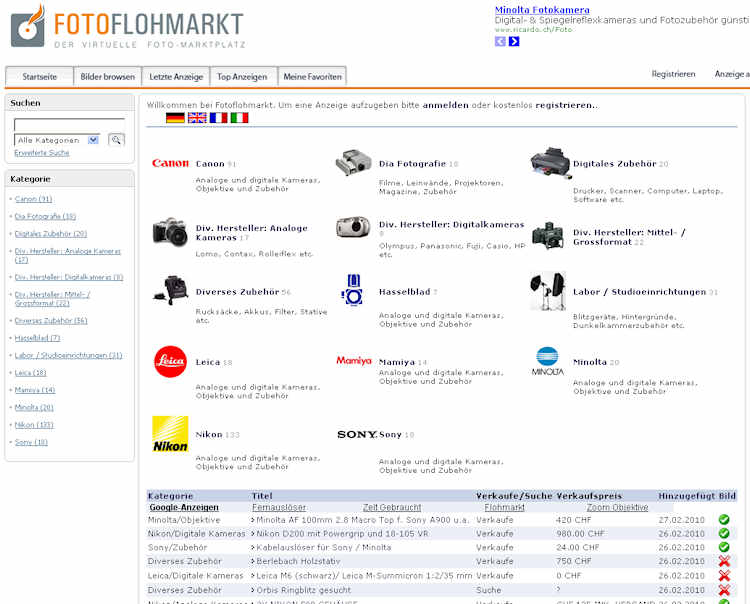This screenshot has width=750, height=604.
Task: Click the Registrieren menu link
Action: (673, 74)
